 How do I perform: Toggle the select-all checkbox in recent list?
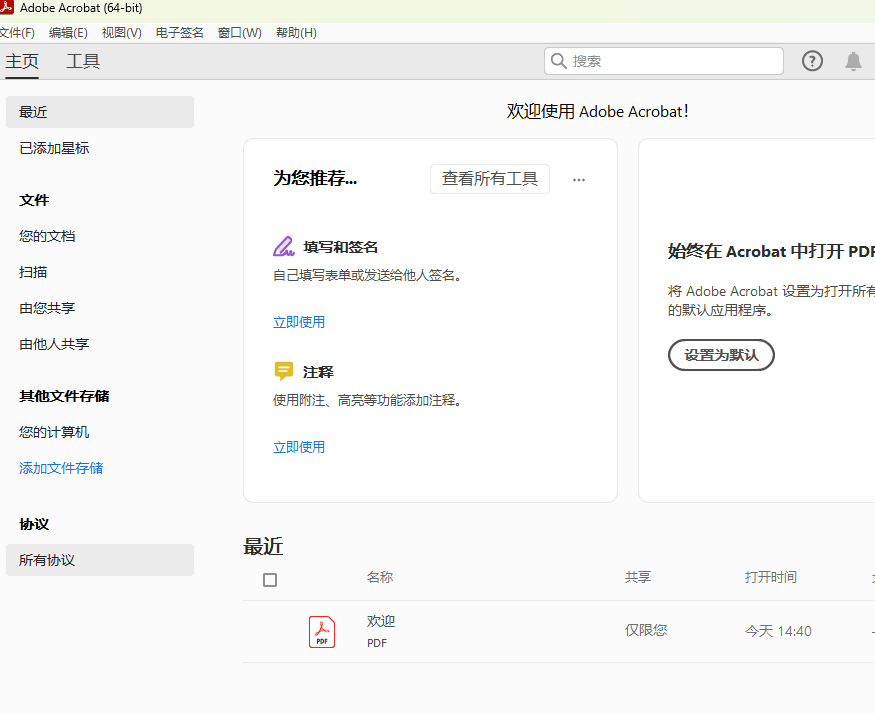(270, 580)
